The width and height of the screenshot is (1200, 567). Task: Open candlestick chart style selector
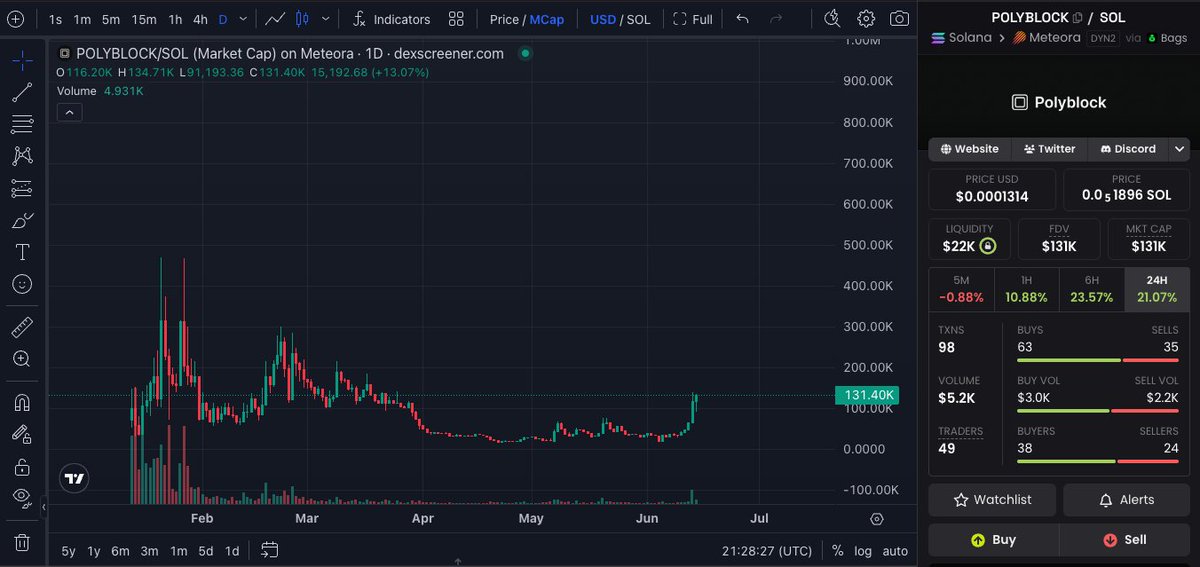302,19
